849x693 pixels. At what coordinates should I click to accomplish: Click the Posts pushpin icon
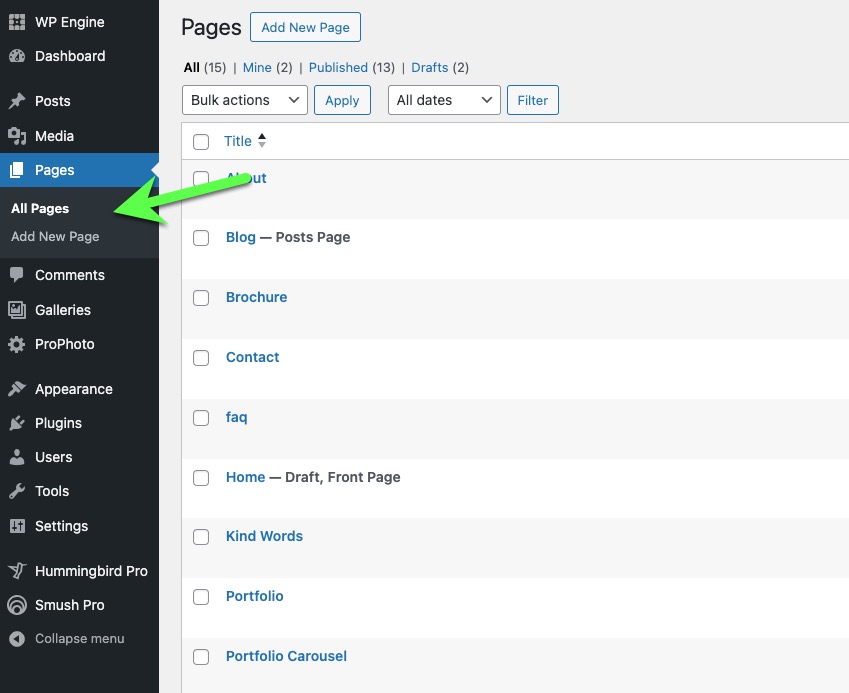point(17,101)
